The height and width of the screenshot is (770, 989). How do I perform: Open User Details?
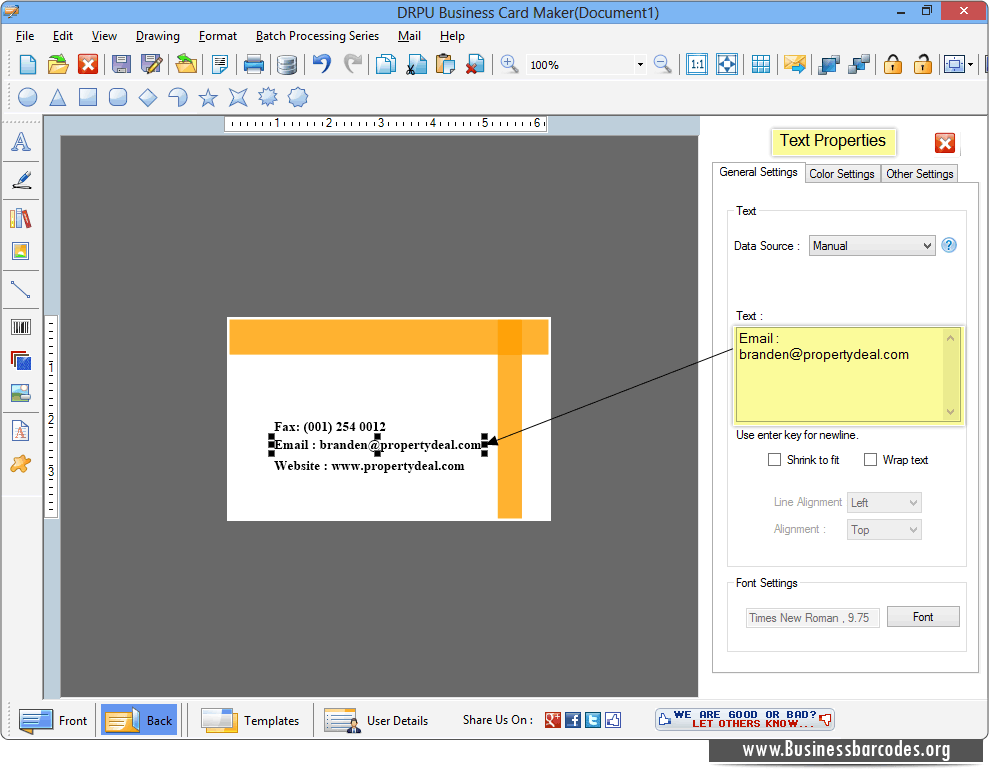click(x=376, y=720)
